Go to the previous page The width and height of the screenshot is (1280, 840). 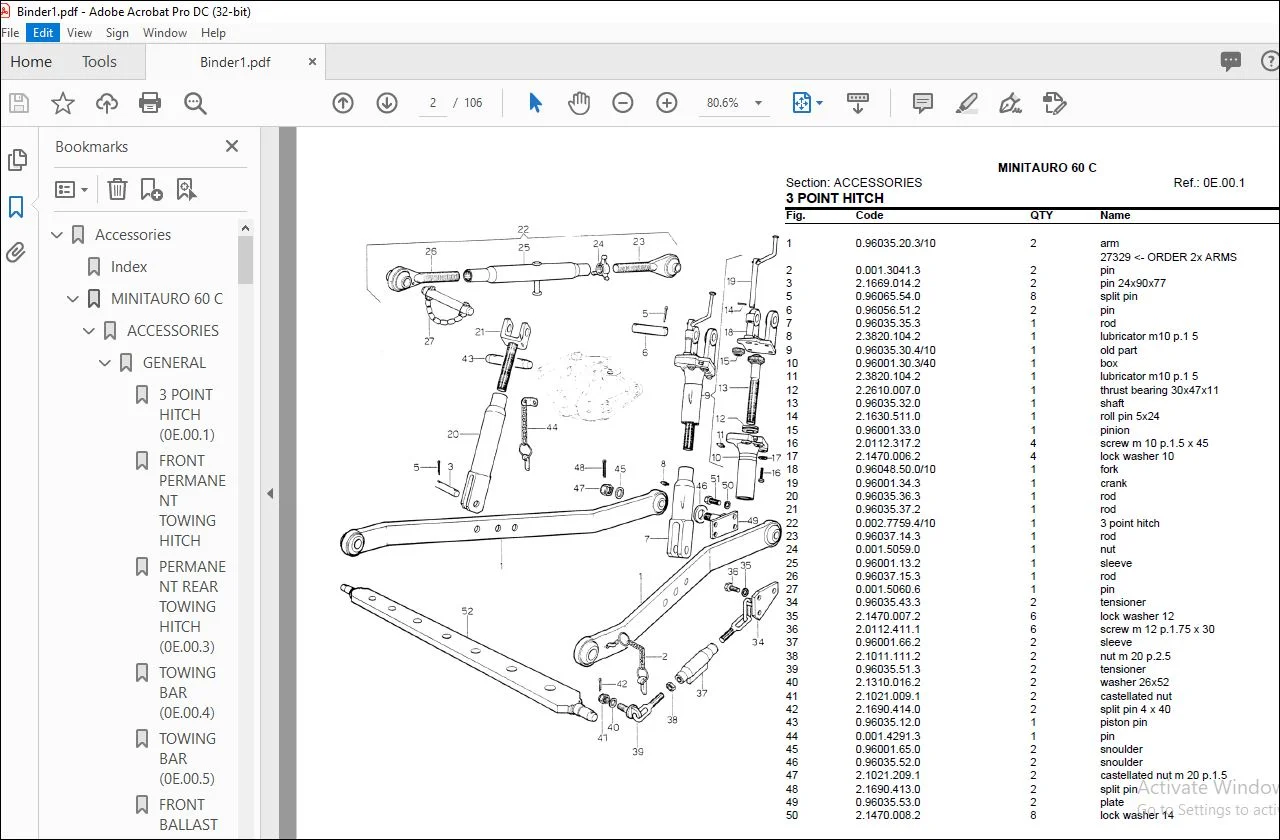point(343,103)
